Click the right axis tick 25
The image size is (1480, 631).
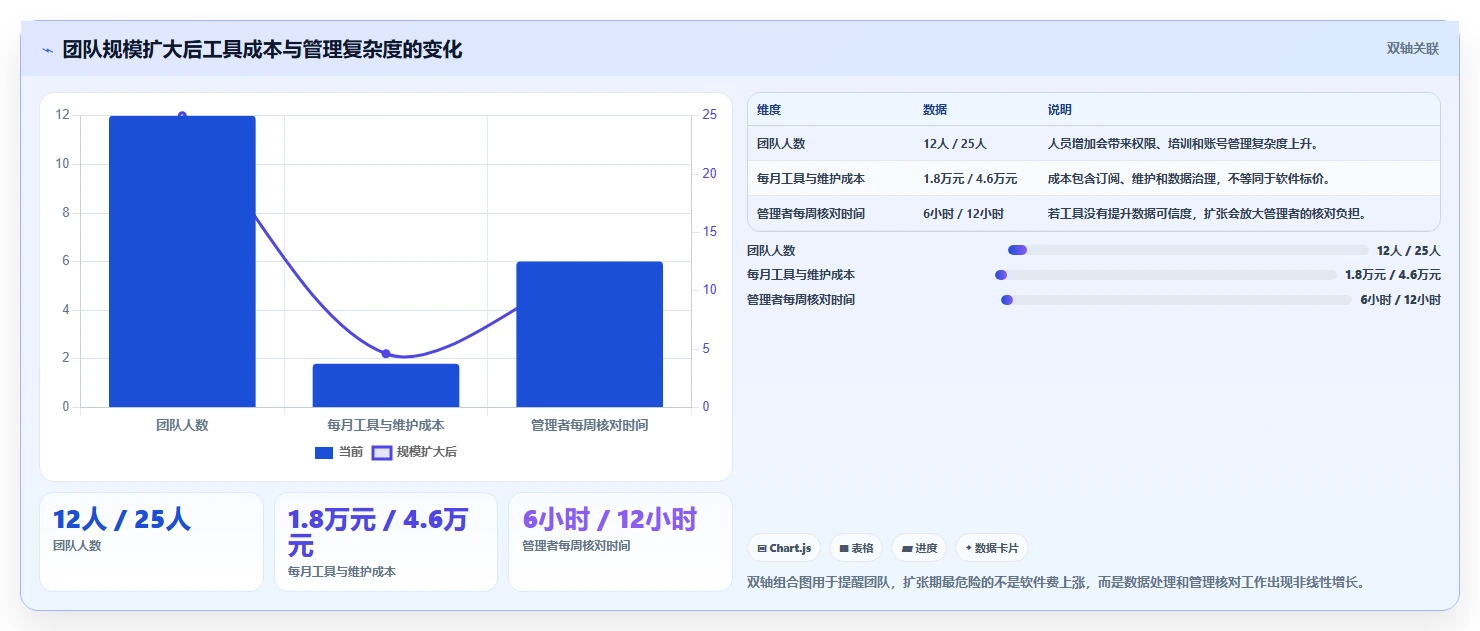709,115
